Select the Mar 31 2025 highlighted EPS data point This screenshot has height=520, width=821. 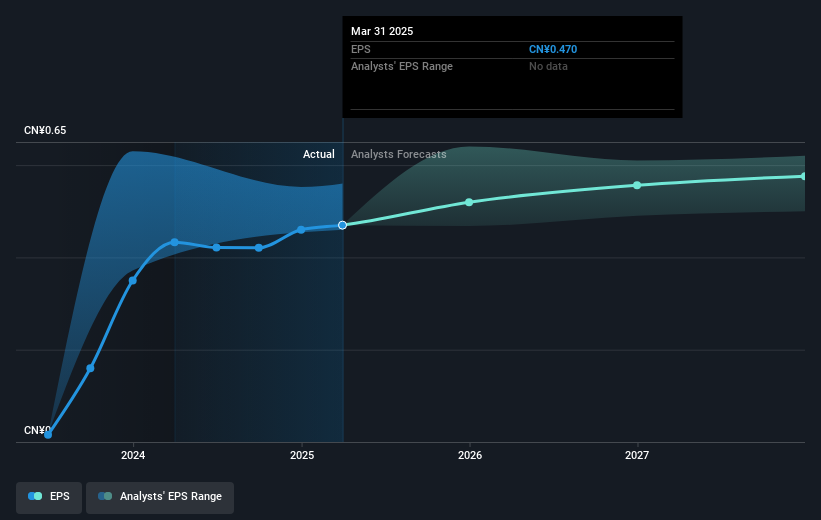click(342, 225)
